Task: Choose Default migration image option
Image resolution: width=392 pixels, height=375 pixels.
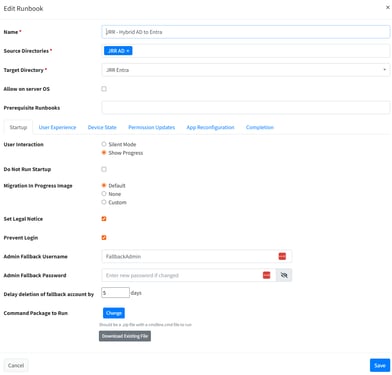Action: point(104,185)
